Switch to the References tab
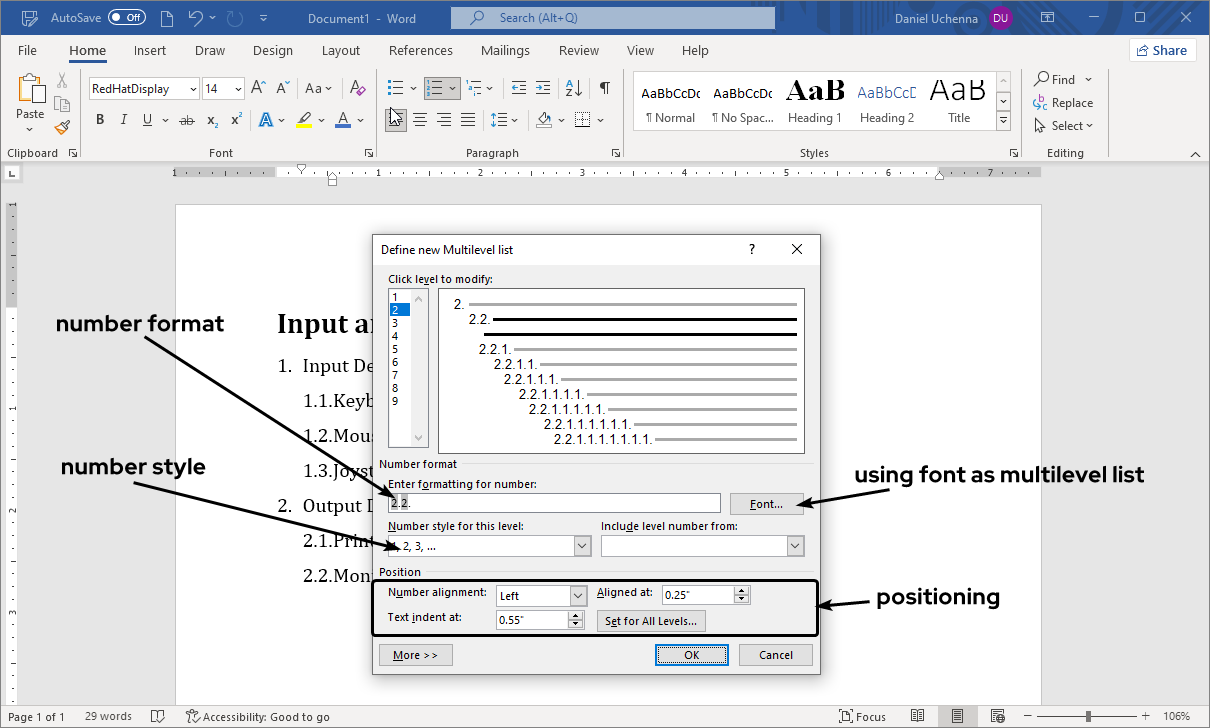 tap(420, 51)
